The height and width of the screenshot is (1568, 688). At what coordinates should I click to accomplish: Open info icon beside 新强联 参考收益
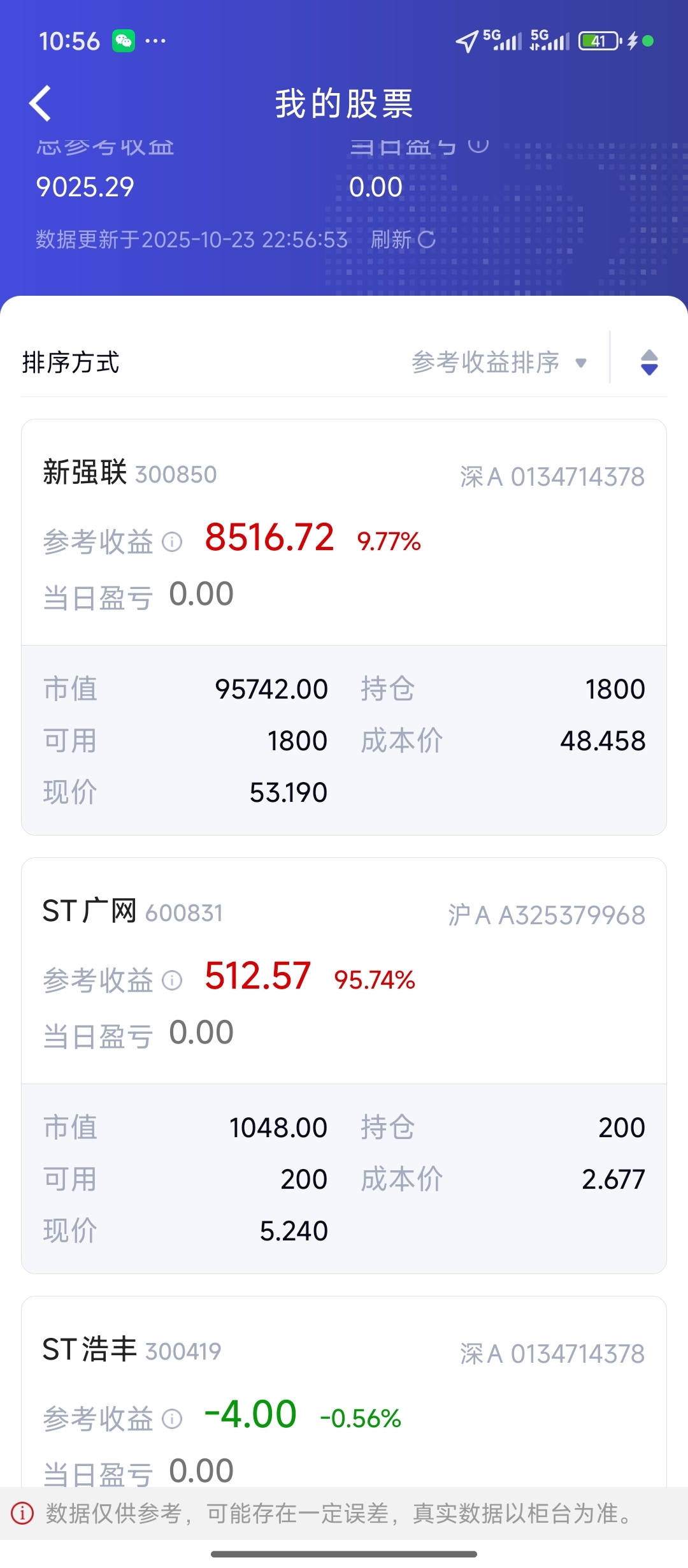point(172,542)
